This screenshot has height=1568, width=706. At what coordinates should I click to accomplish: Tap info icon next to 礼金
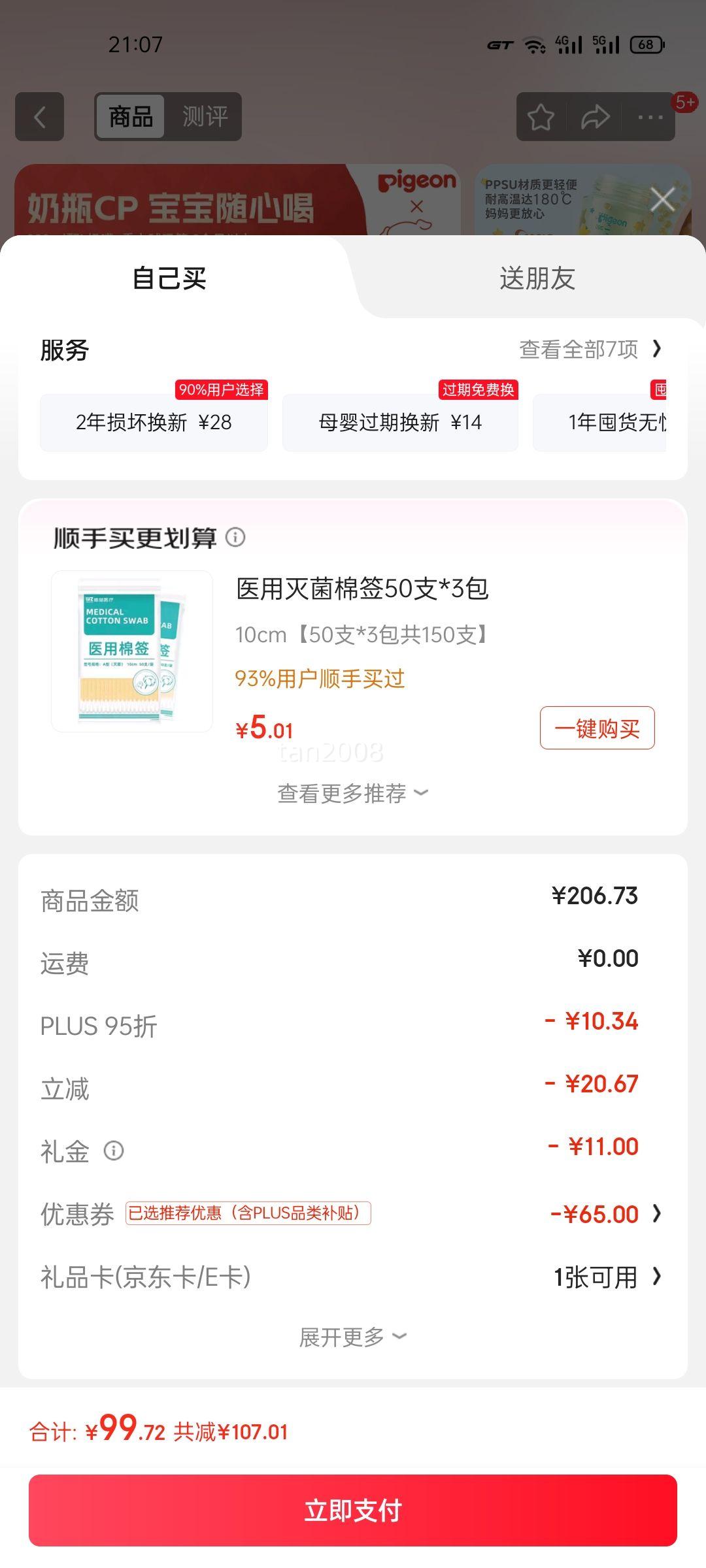(x=114, y=1151)
